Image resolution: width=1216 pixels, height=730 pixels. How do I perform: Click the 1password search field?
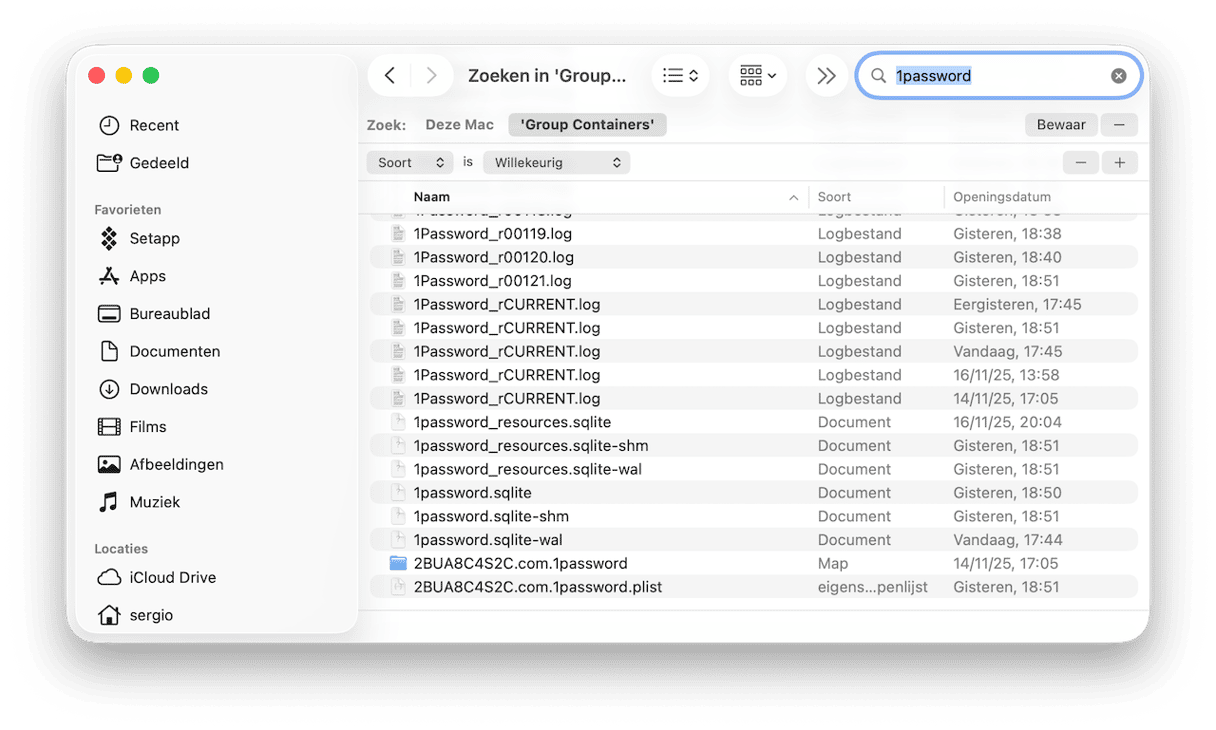pos(1000,76)
